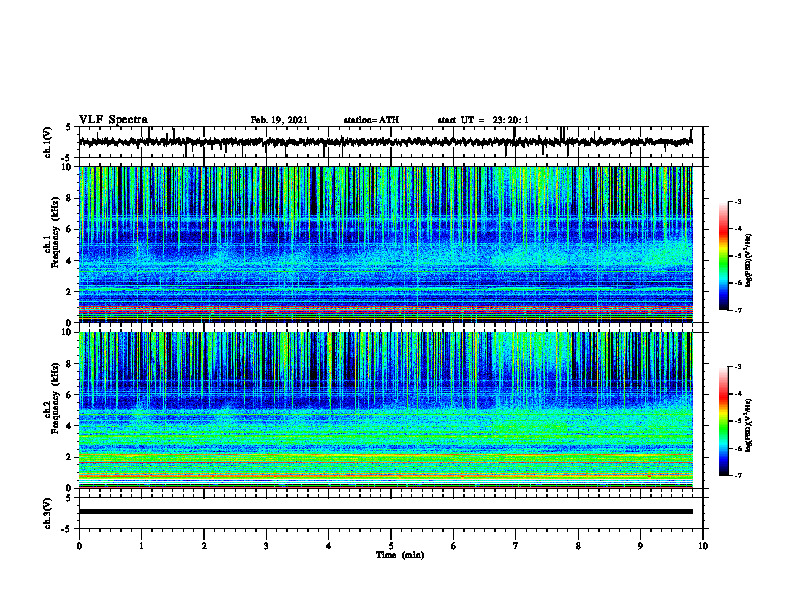Click the "5" tick on ch.1(V) axis
This screenshot has width=792, height=612.
(x=68, y=128)
